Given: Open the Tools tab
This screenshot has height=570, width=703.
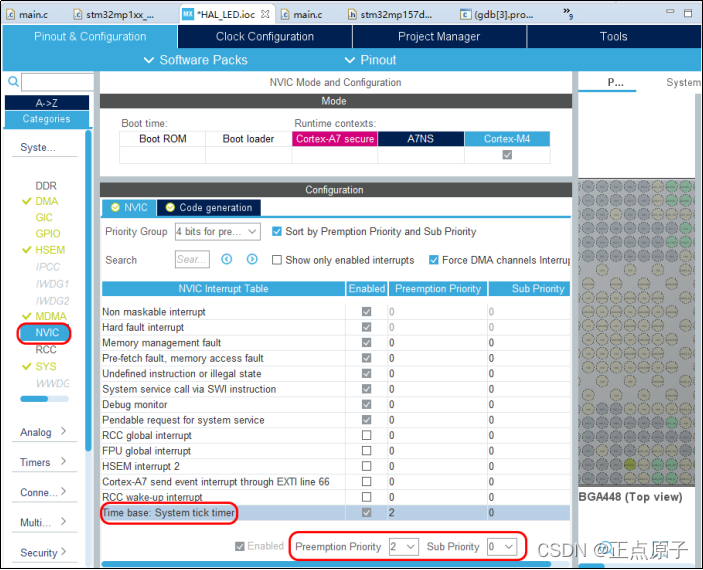Looking at the screenshot, I should [613, 36].
